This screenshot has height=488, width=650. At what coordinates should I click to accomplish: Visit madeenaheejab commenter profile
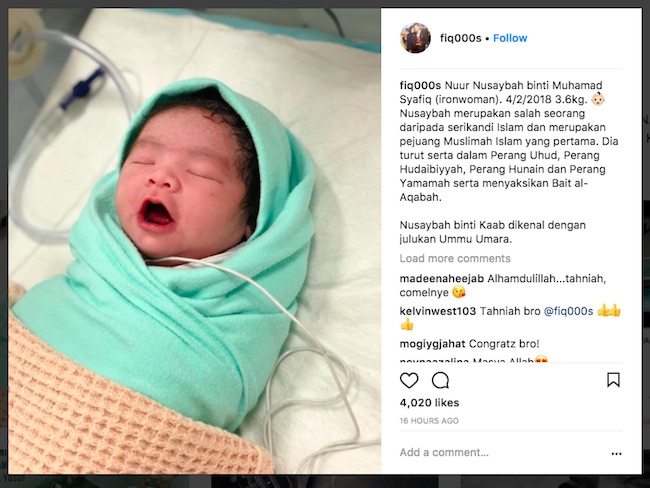tap(442, 279)
